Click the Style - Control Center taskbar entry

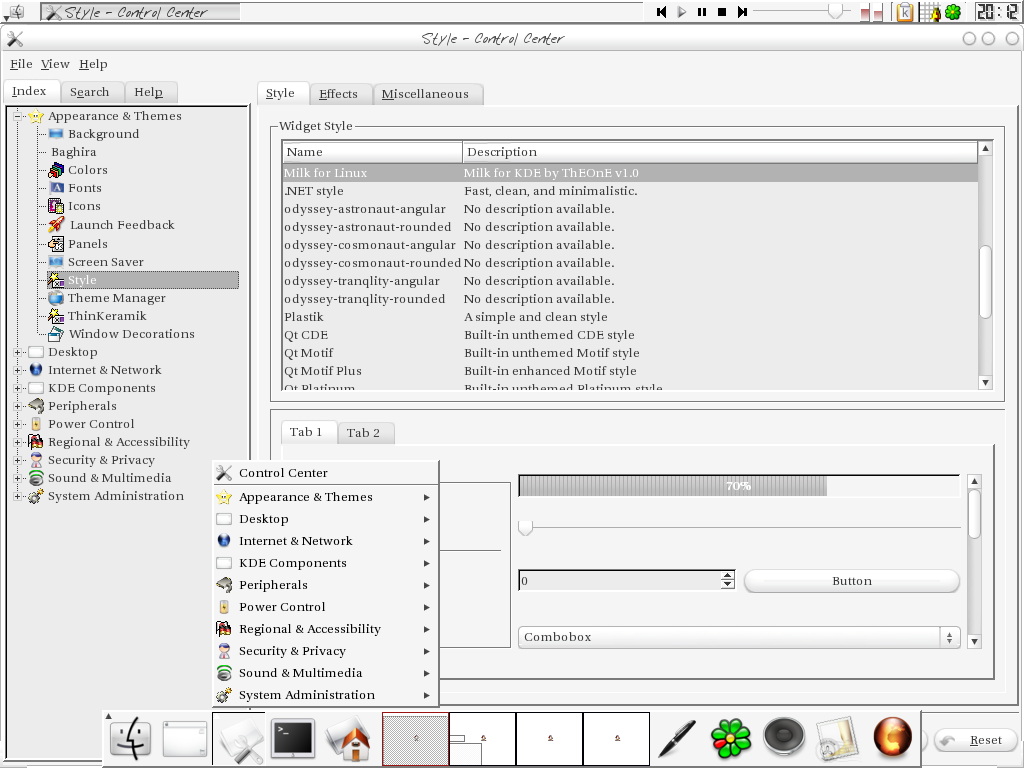coord(140,12)
